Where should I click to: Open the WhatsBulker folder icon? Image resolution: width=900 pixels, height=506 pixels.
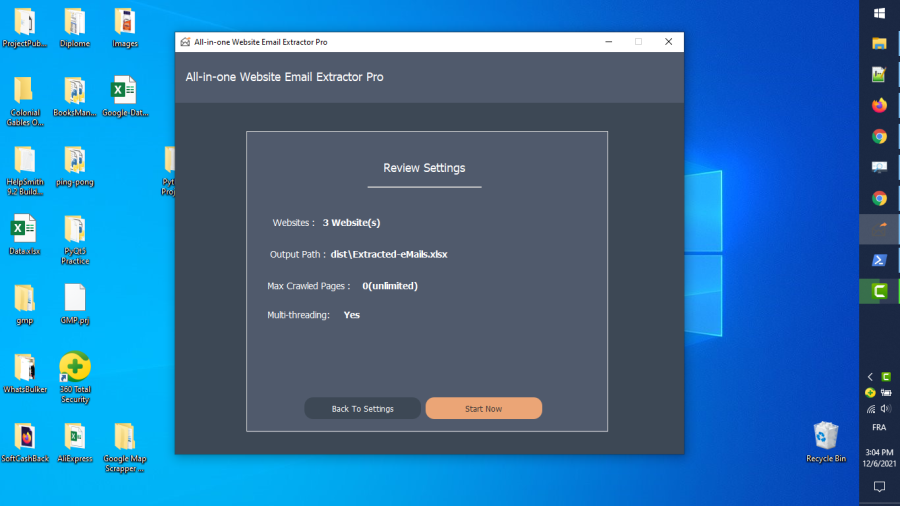[25, 373]
